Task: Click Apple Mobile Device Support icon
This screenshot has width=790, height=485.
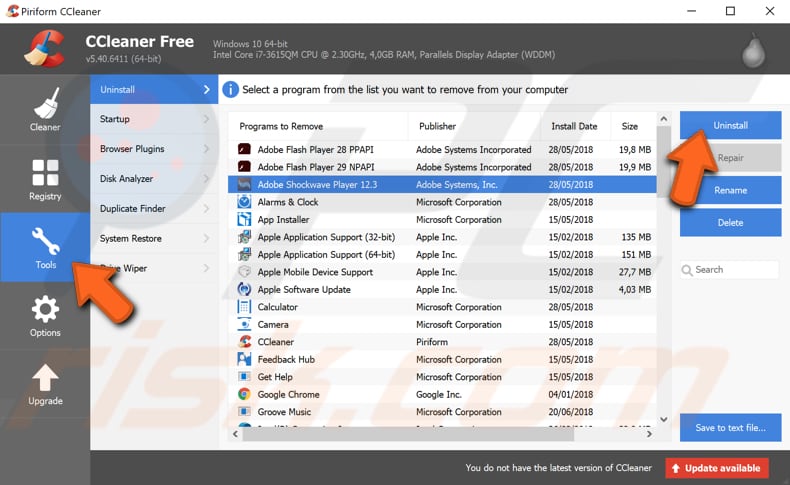Action: pyautogui.click(x=244, y=272)
